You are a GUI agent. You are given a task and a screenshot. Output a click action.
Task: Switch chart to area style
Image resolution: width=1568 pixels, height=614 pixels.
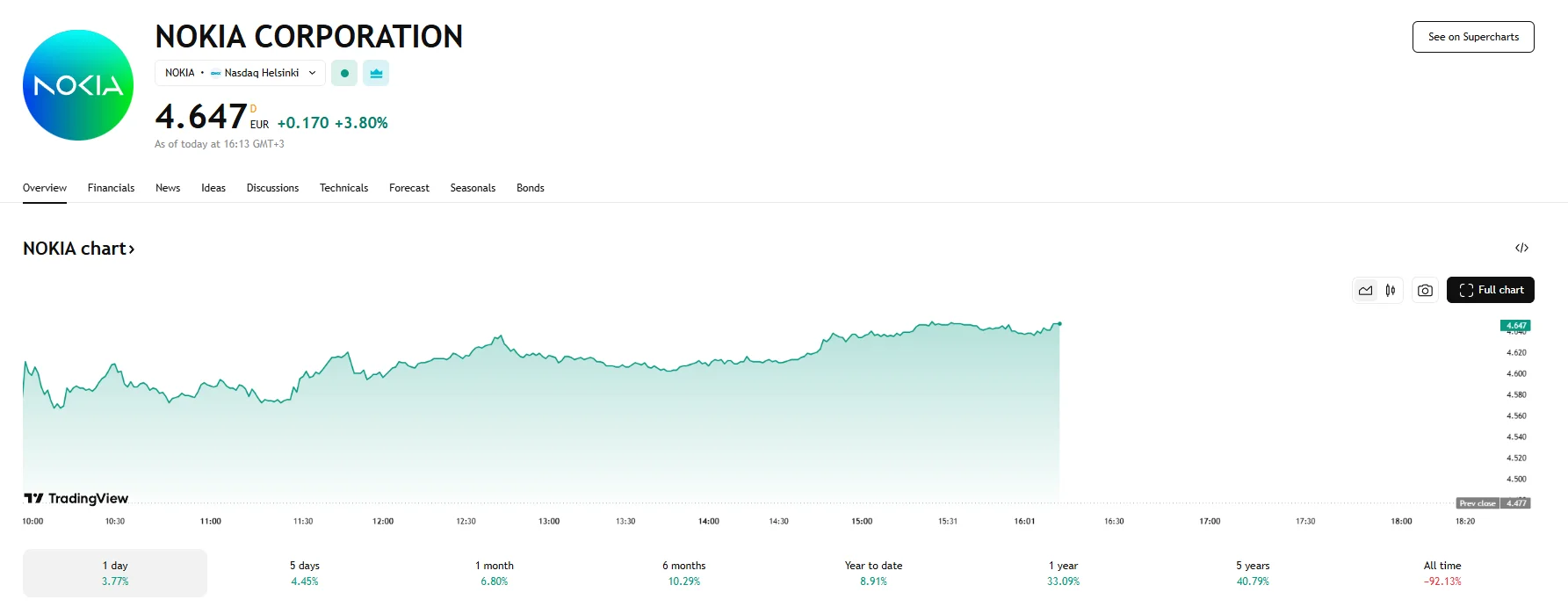1365,290
